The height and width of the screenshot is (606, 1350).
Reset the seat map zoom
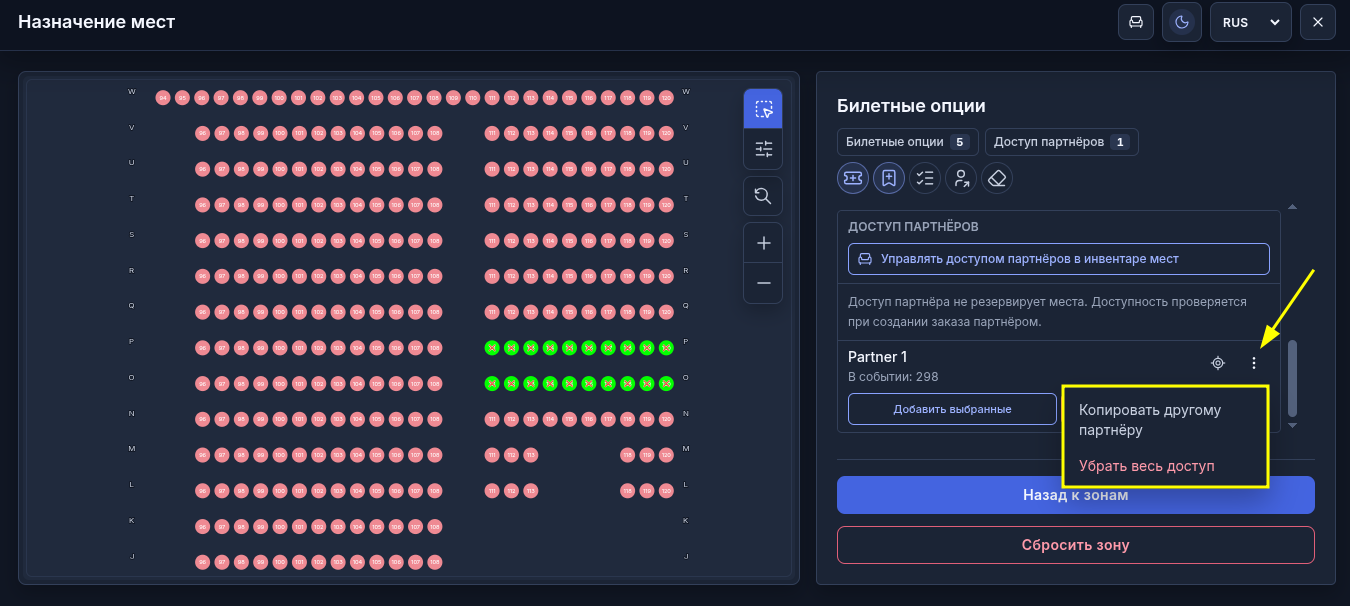click(x=763, y=196)
